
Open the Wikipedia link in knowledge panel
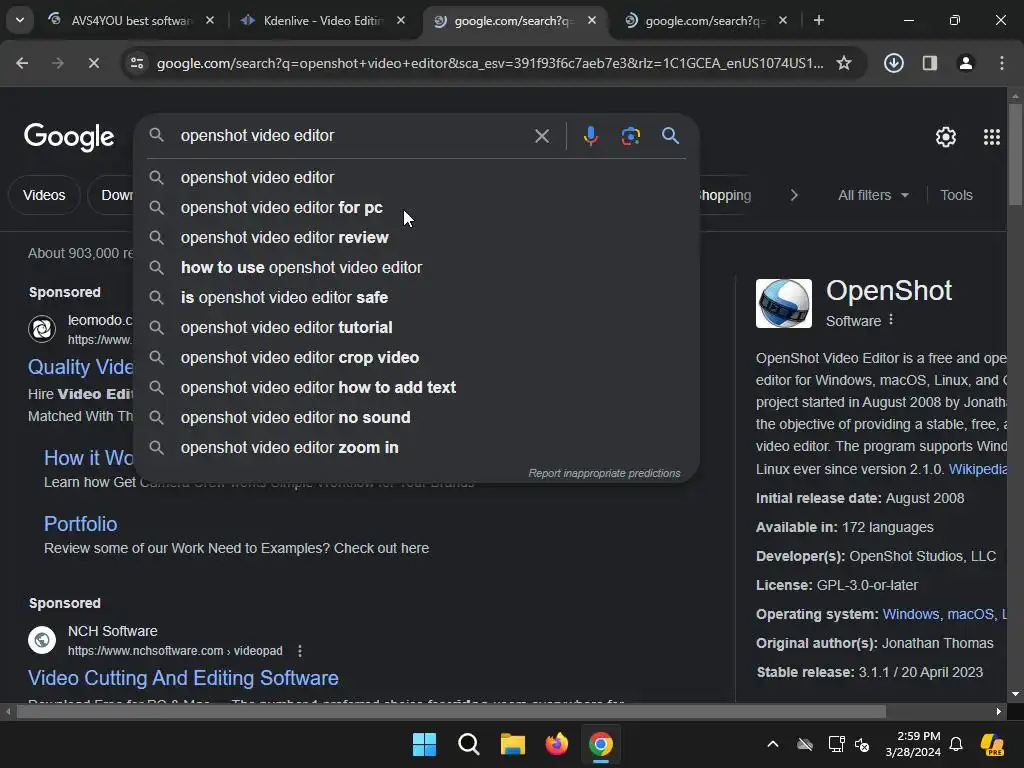[978, 469]
